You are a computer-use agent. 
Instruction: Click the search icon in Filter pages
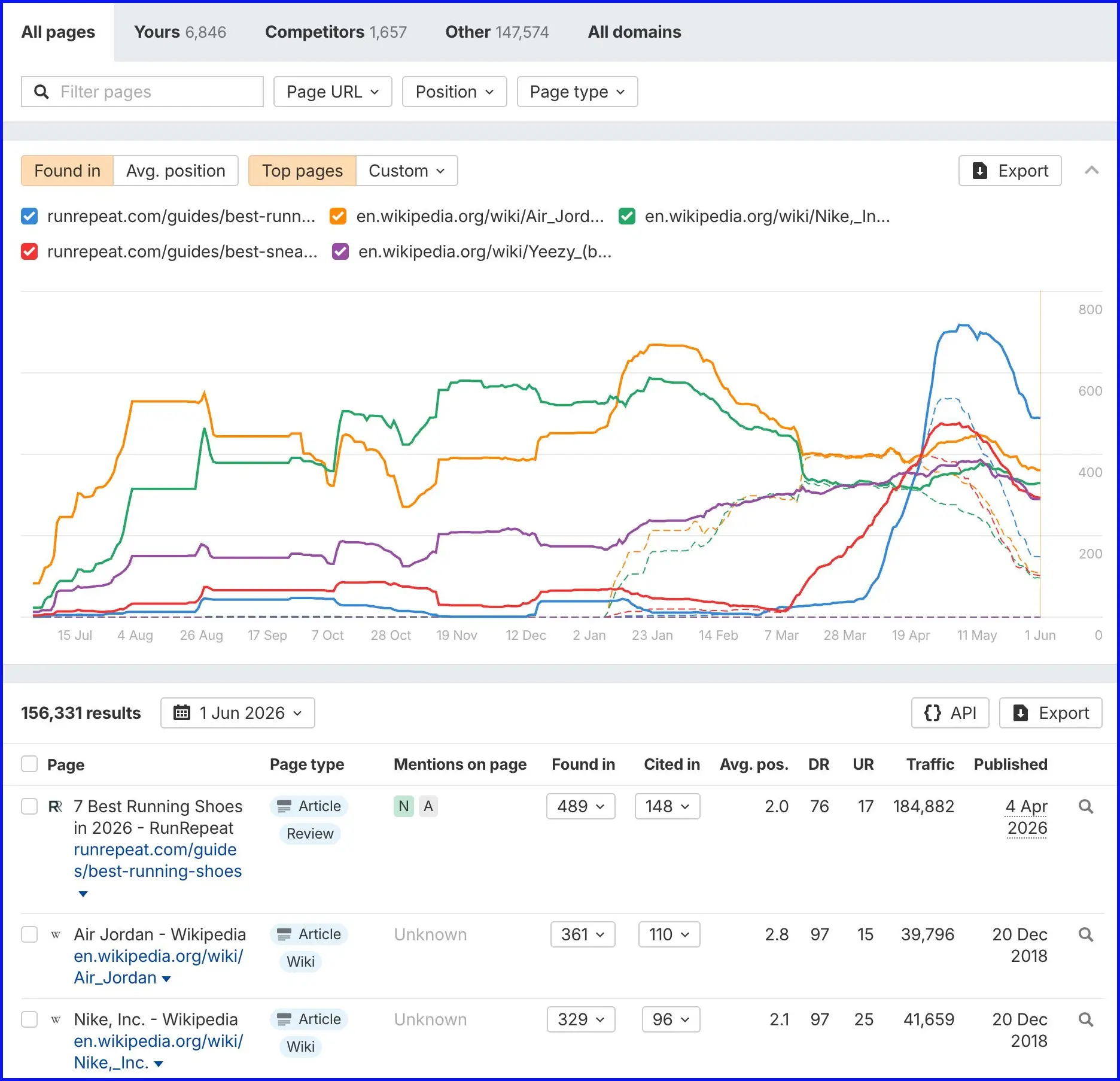tap(41, 92)
